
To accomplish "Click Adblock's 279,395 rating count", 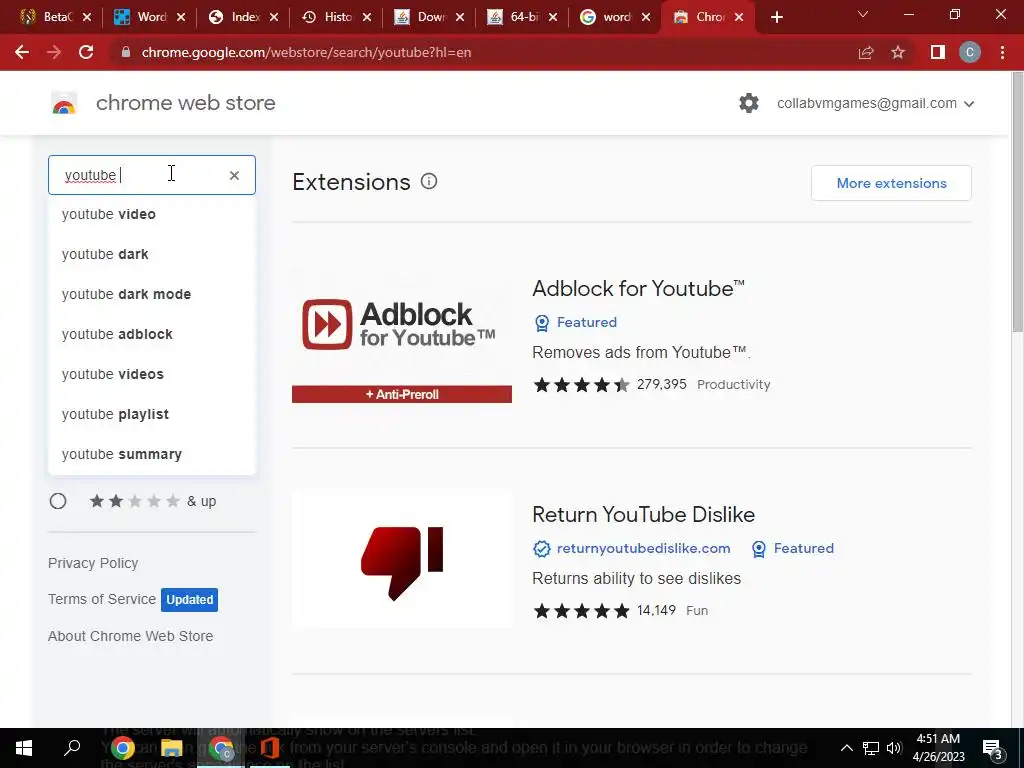I will 662,384.
